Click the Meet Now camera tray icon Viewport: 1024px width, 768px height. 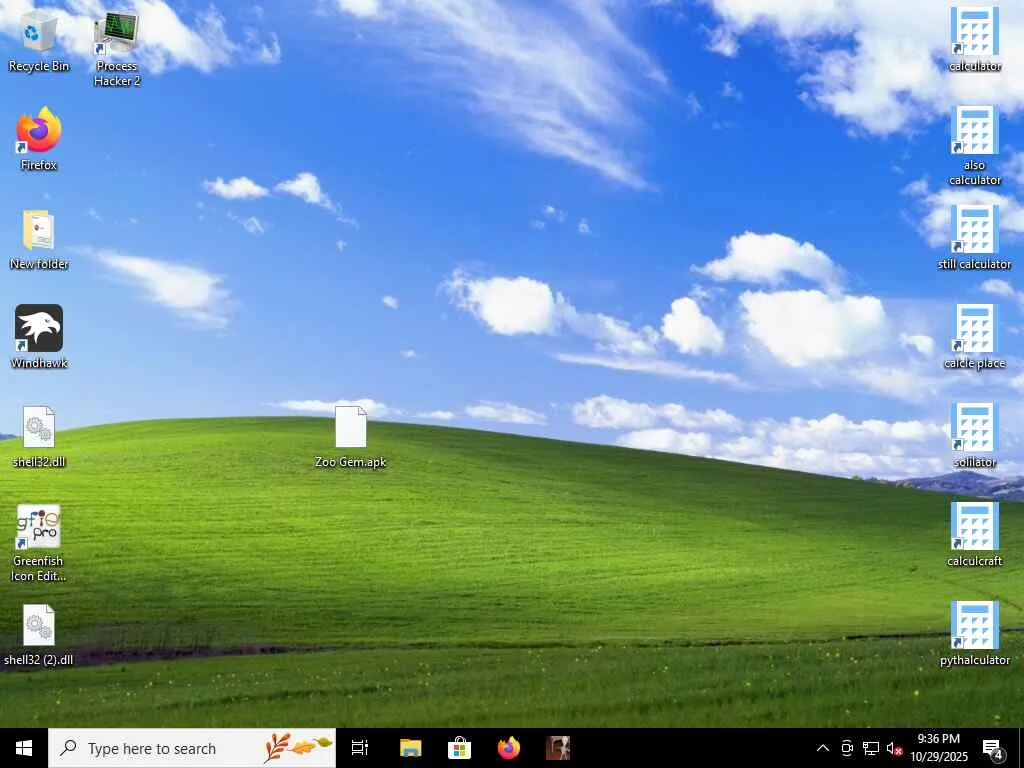[x=847, y=748]
